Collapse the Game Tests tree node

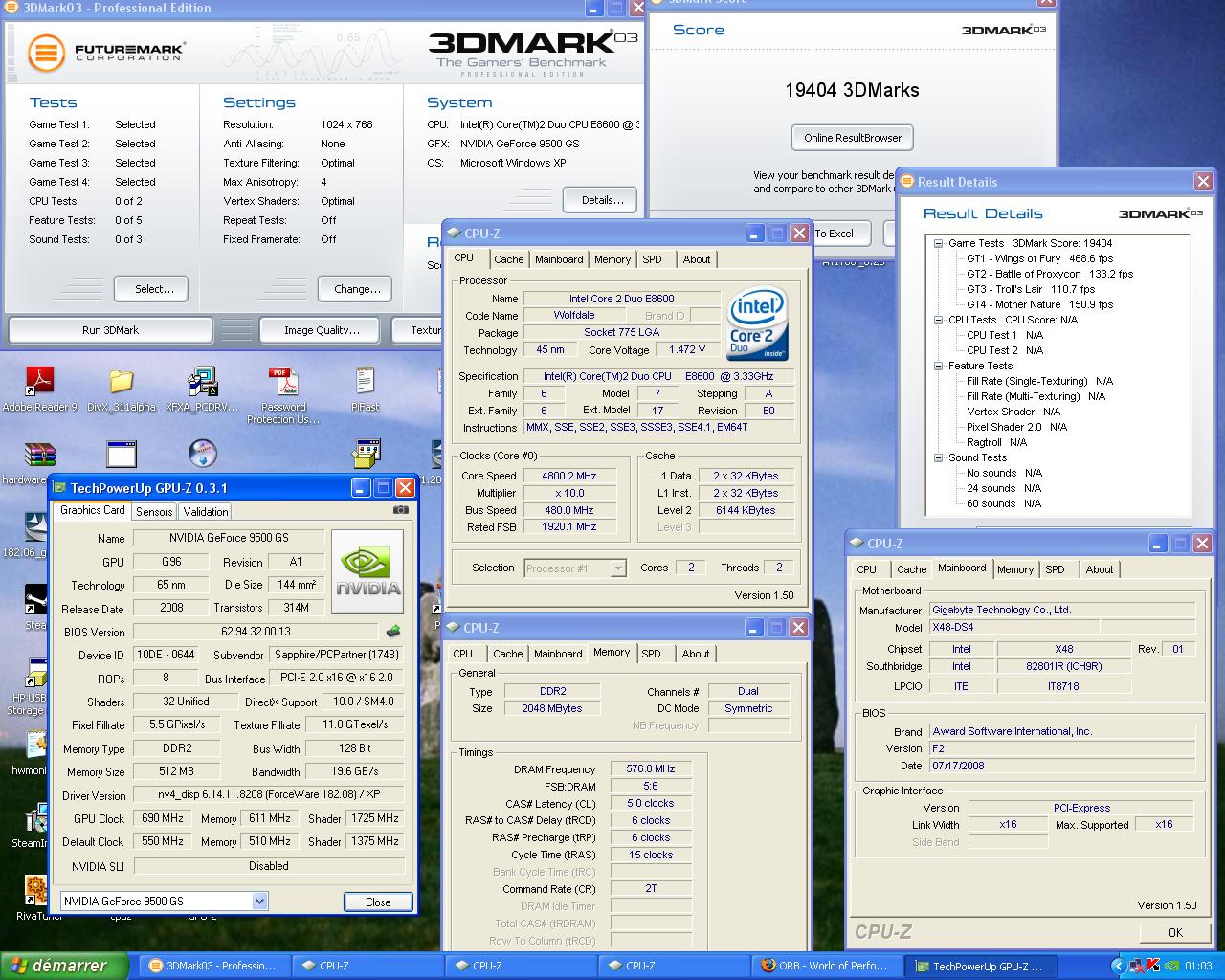tap(939, 243)
